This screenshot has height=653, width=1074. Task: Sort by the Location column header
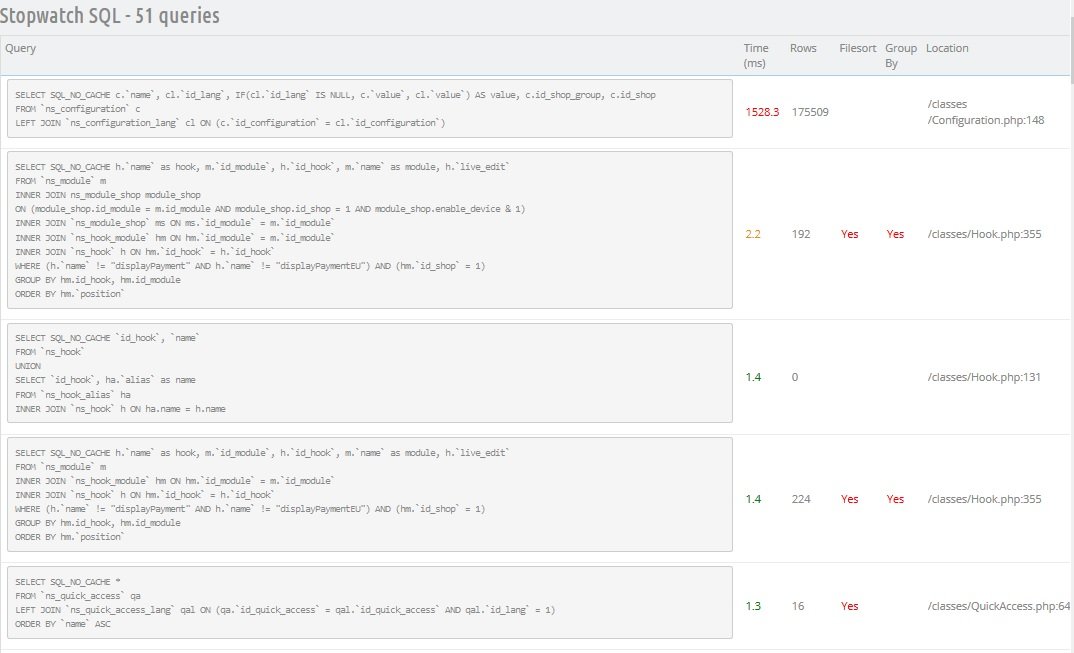[x=947, y=48]
